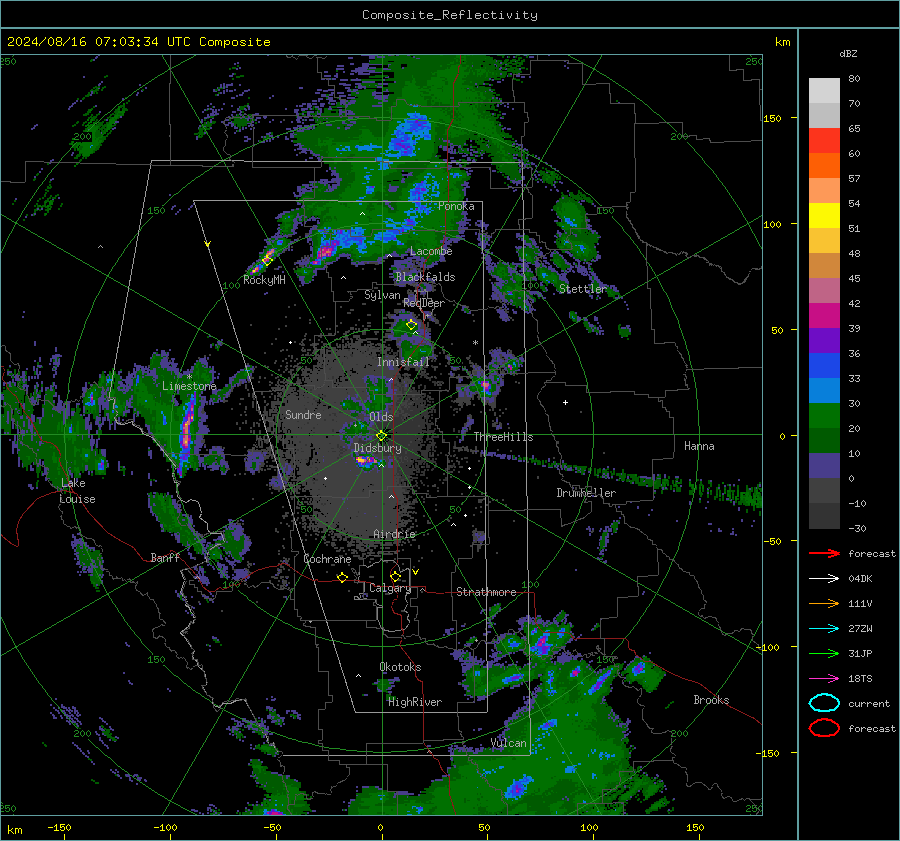Click the Brooks label
Screen dimensions: 900x841
[x=711, y=700]
